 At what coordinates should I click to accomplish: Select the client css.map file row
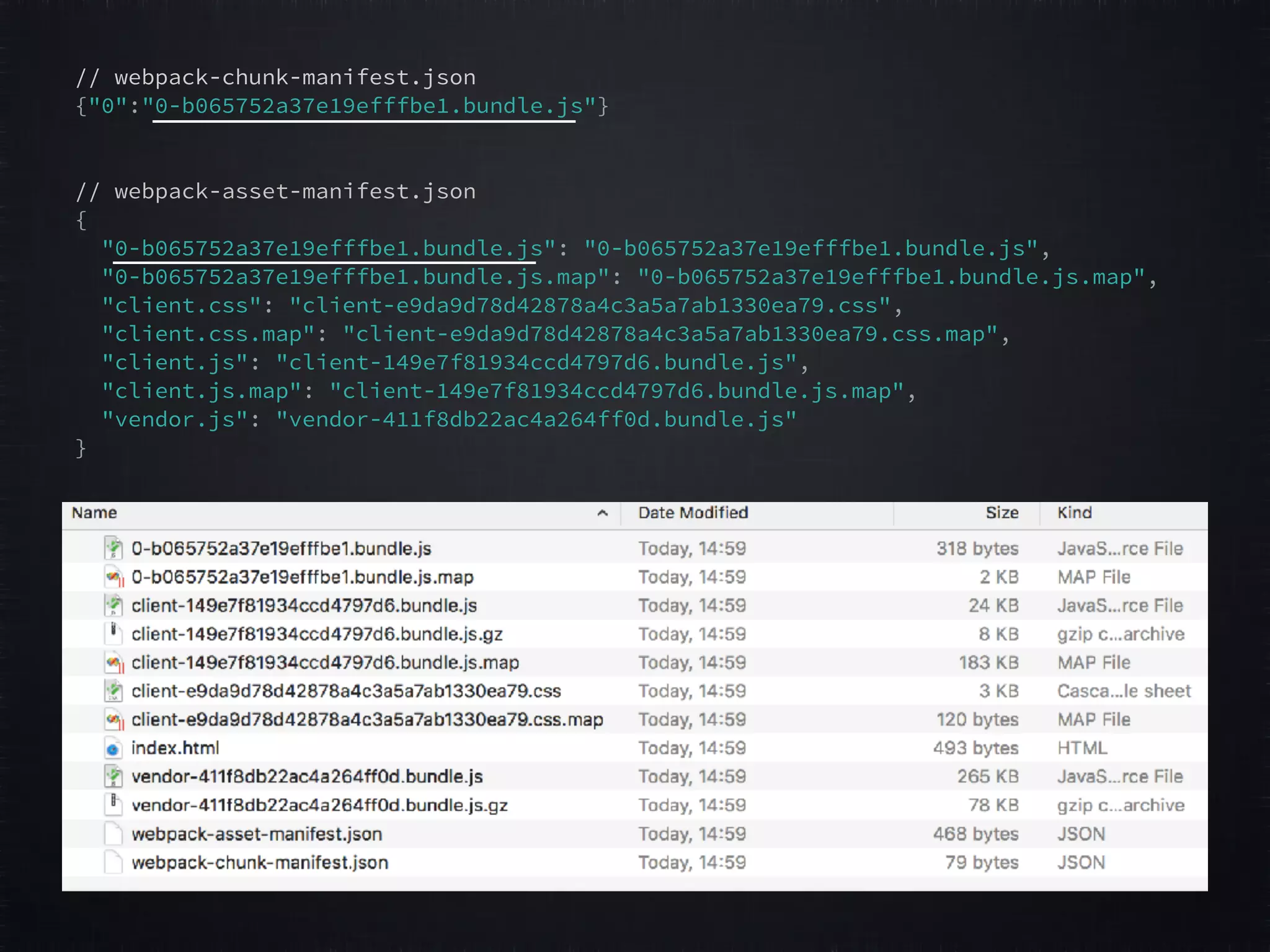(x=367, y=720)
